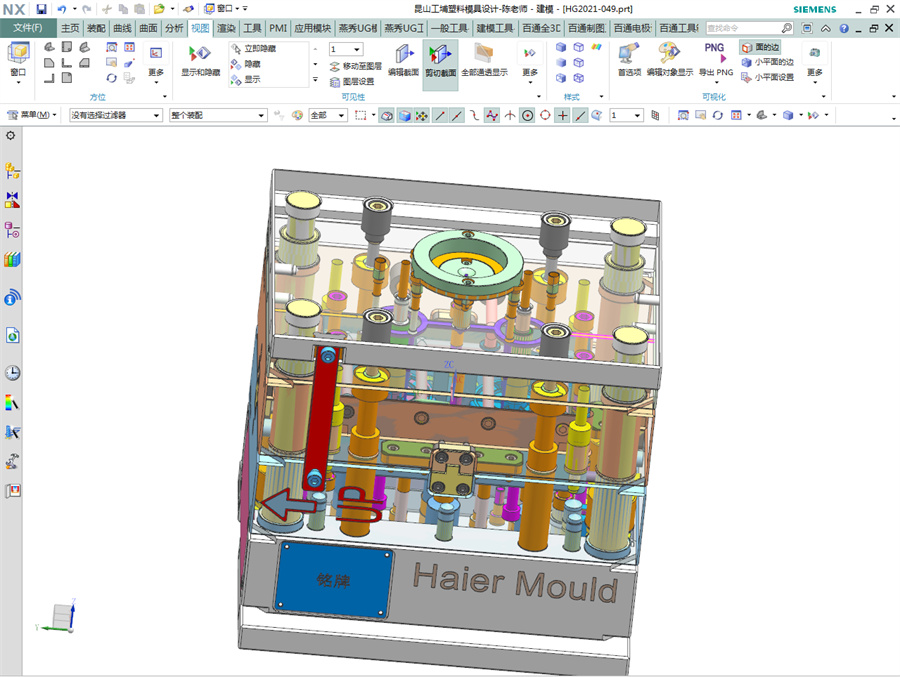
Task: Toggle Face Edges (面的边) option
Action: click(761, 47)
